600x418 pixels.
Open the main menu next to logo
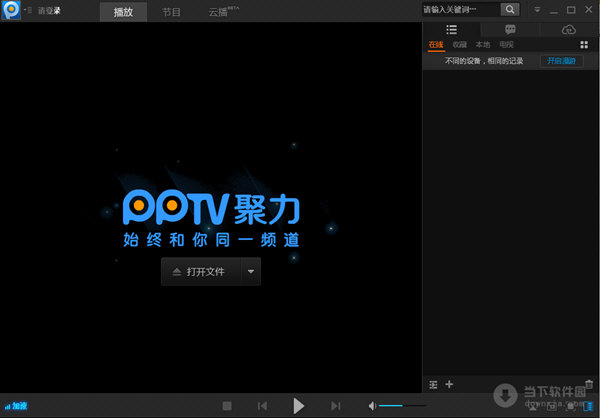(28, 10)
